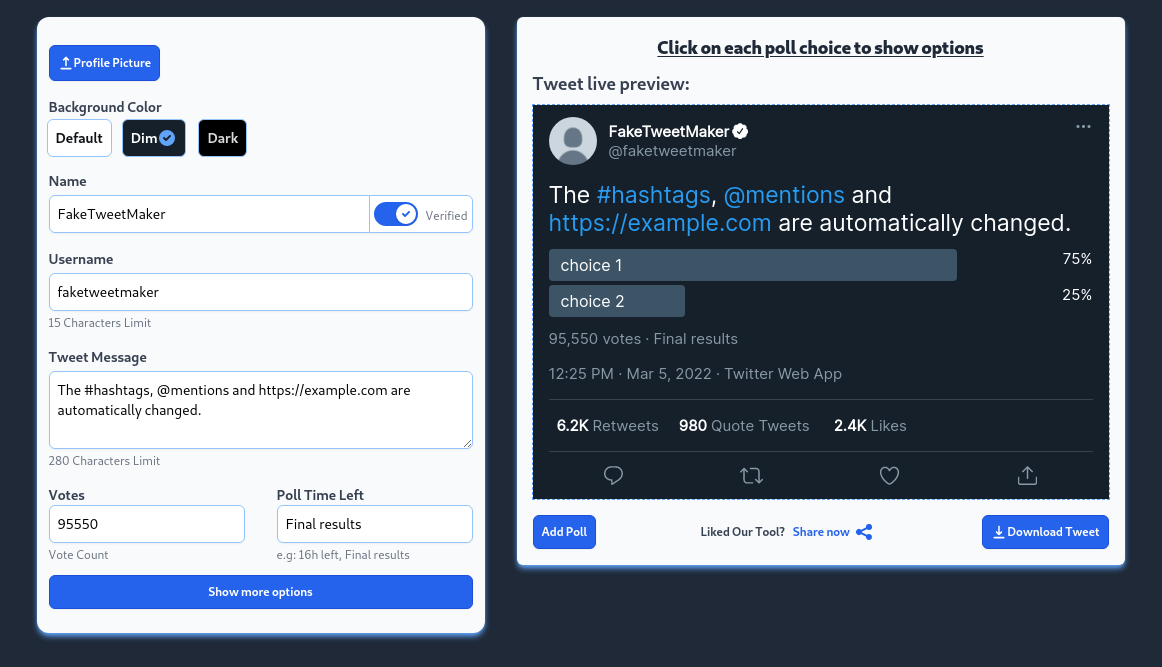
Task: Open the ellipsis menu on the tweet preview
Action: point(1083,126)
